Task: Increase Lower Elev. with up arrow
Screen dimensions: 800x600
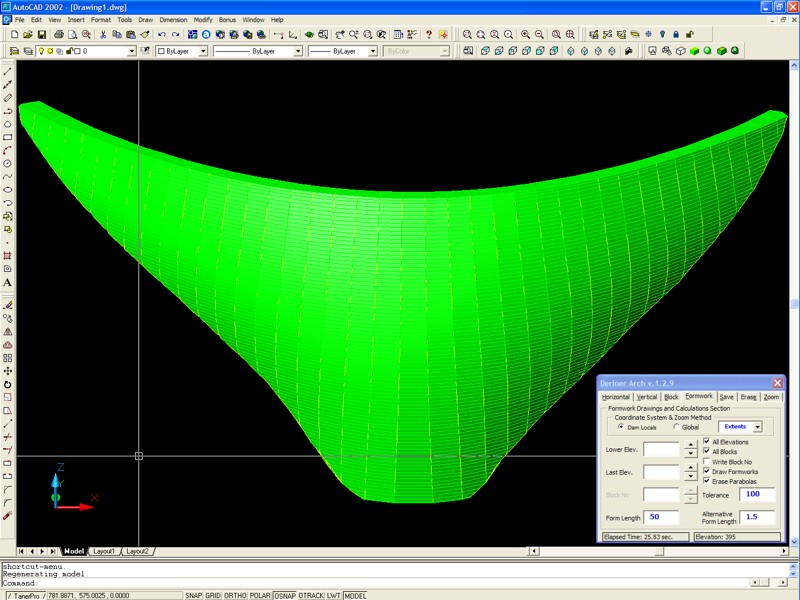Action: point(690,445)
